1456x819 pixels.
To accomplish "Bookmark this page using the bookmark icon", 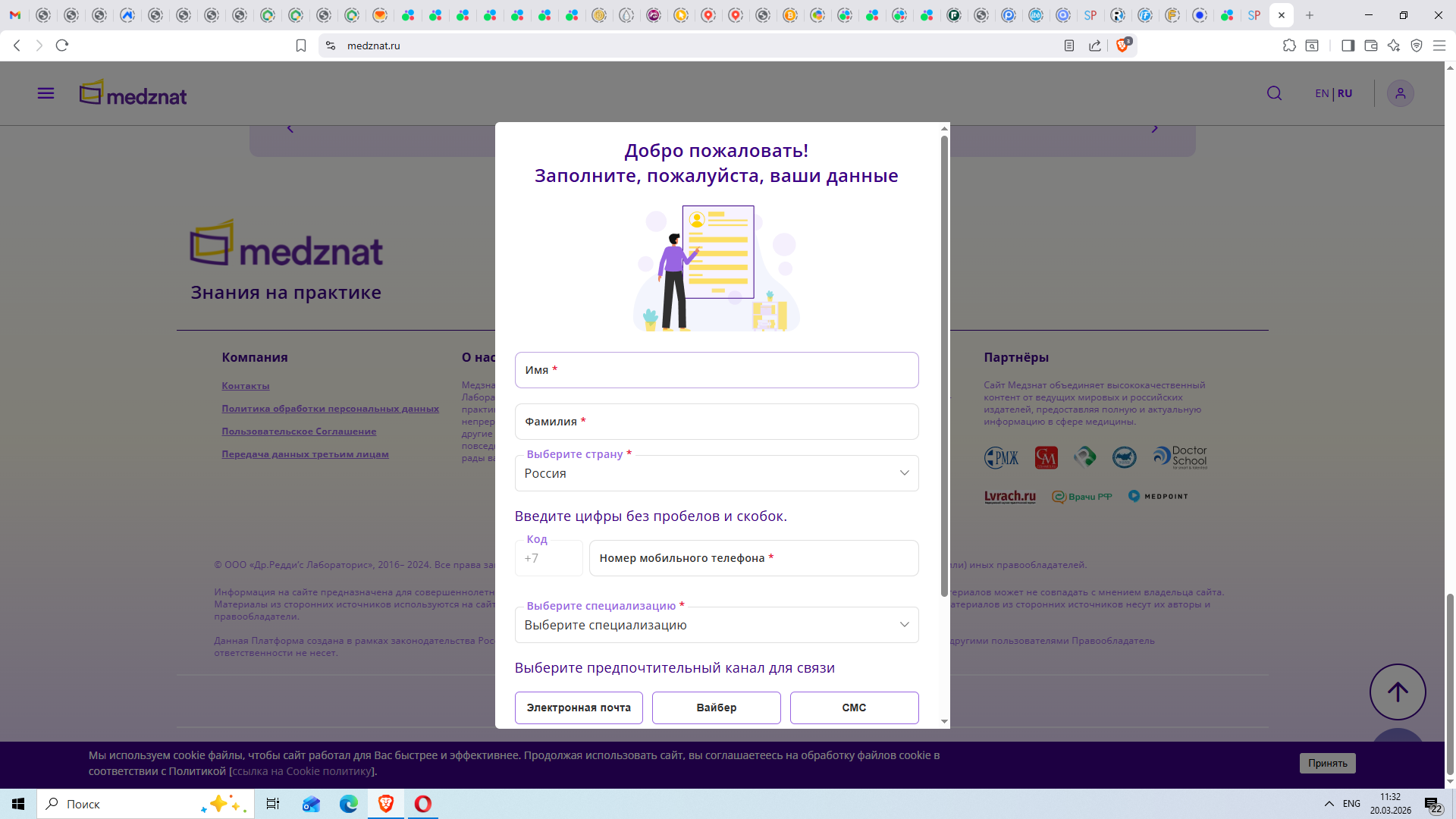I will (x=301, y=45).
